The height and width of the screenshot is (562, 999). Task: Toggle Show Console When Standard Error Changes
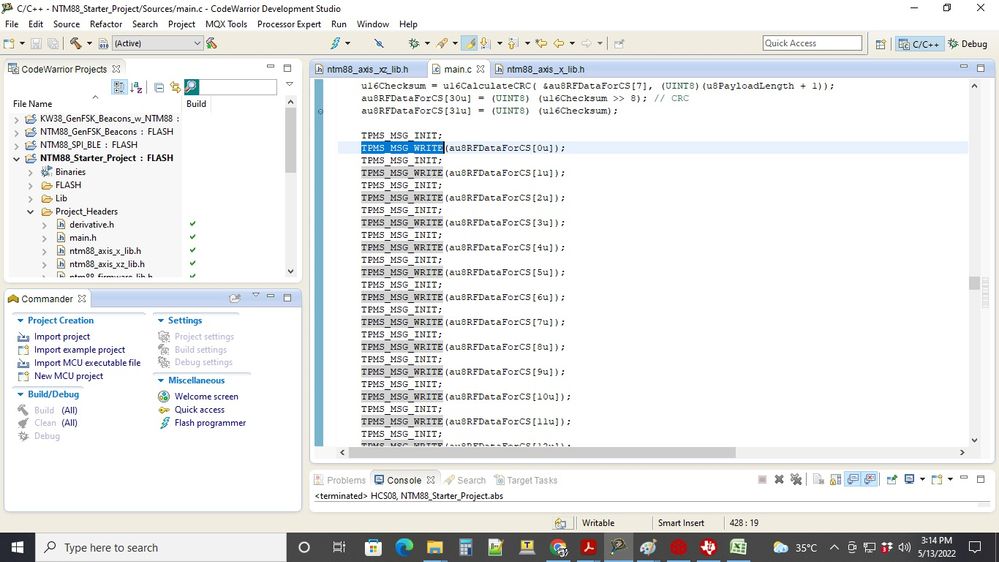[870, 479]
